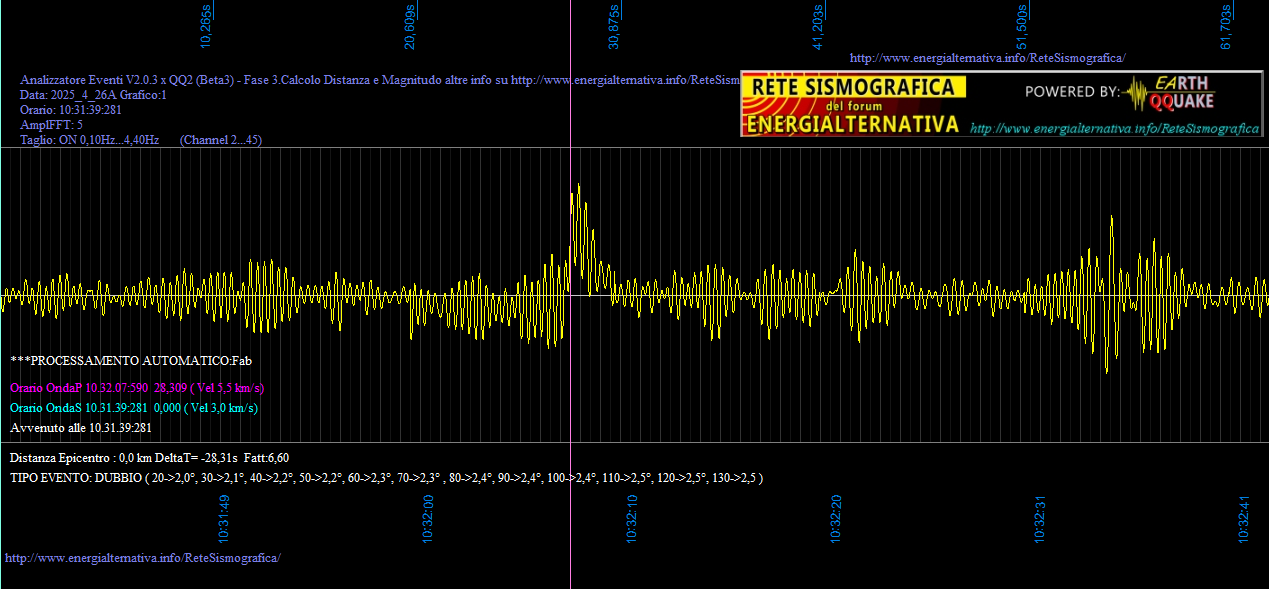Click the (Channel 2...45) text
This screenshot has width=1269, height=589.
(x=221, y=140)
